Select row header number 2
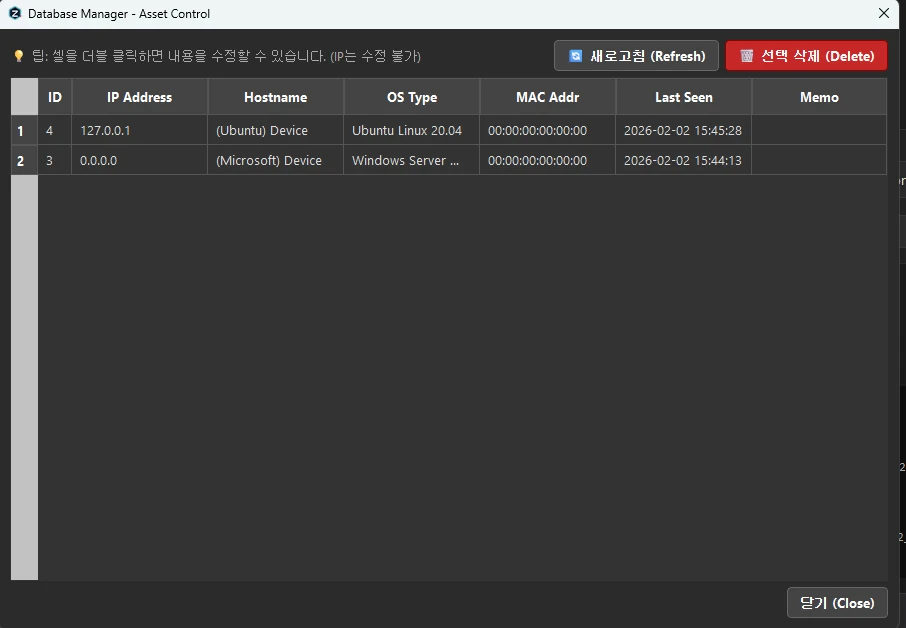Screen dimensions: 906x628 tap(24, 160)
